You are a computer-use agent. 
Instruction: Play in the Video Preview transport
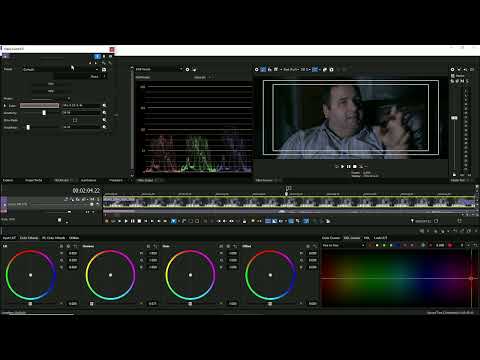[342, 166]
